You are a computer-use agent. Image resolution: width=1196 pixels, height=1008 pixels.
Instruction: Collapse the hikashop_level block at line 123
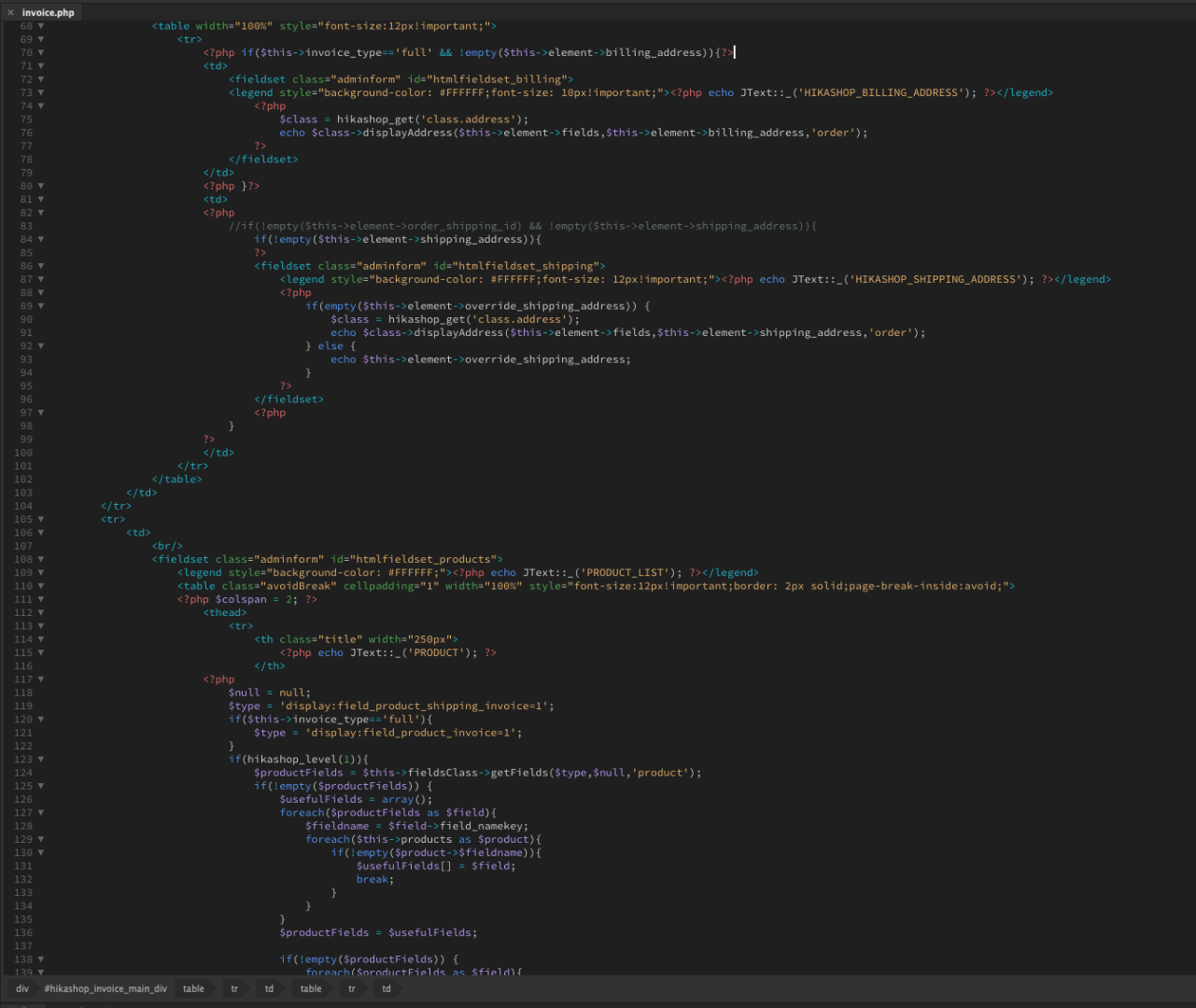tap(41, 759)
